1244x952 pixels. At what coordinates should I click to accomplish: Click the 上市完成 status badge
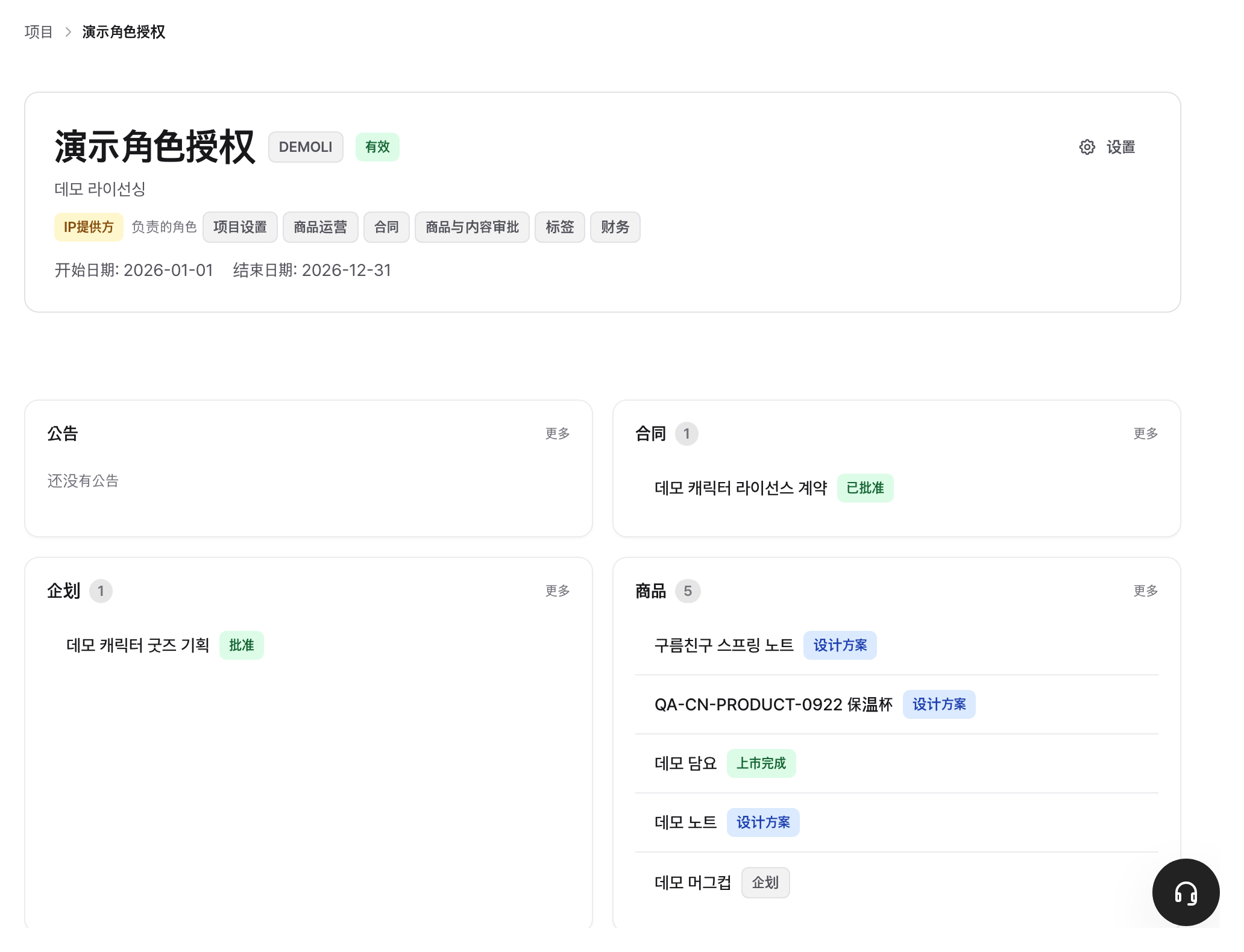pos(761,763)
